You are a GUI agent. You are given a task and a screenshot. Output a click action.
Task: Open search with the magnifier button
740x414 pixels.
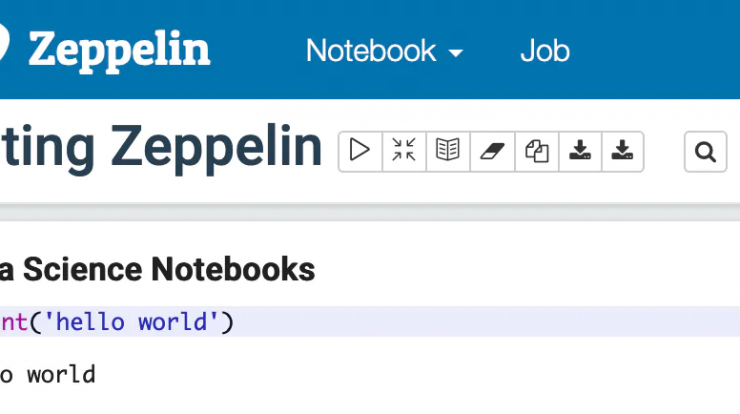point(706,152)
